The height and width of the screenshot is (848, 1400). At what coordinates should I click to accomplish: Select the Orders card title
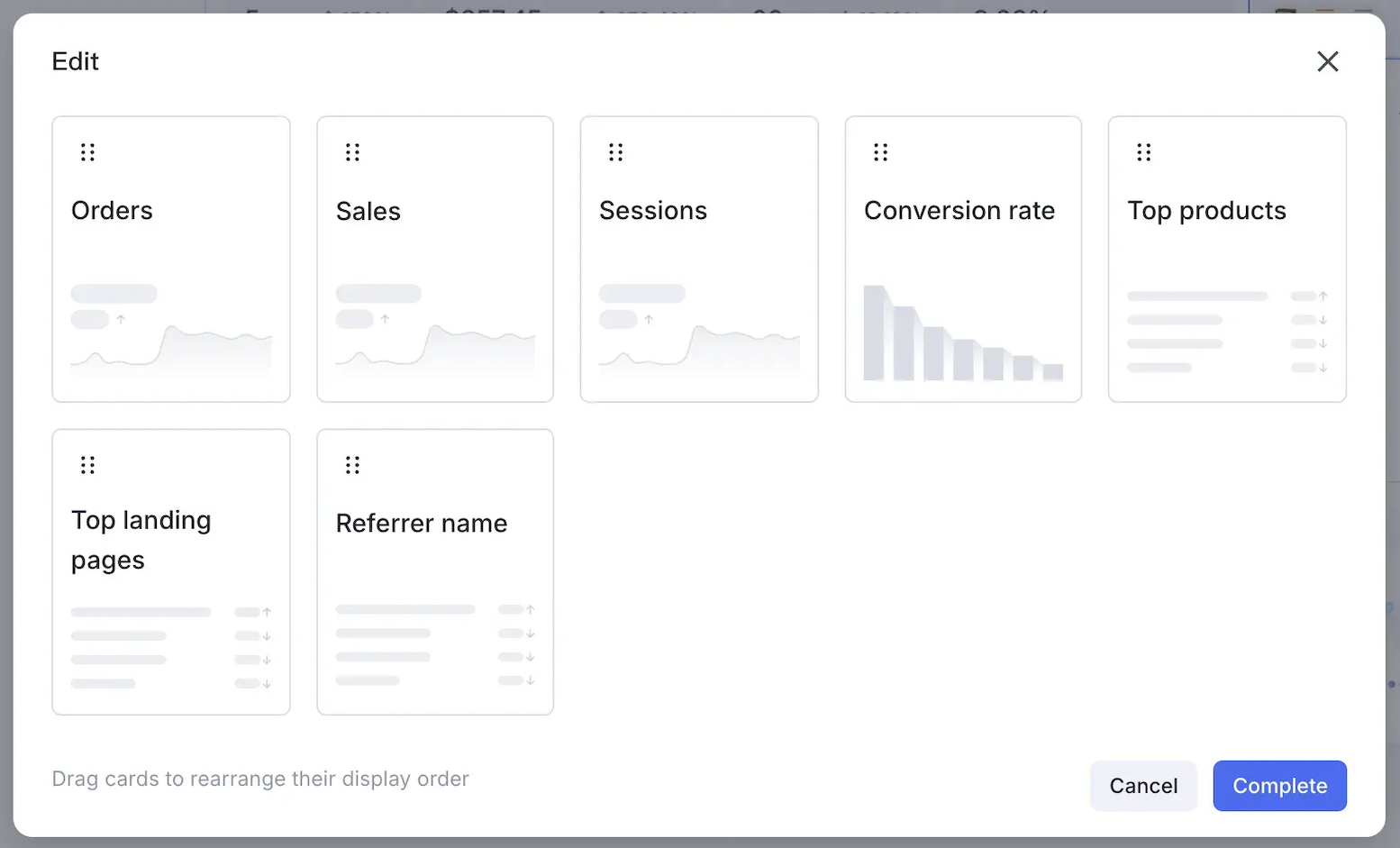pyautogui.click(x=112, y=211)
